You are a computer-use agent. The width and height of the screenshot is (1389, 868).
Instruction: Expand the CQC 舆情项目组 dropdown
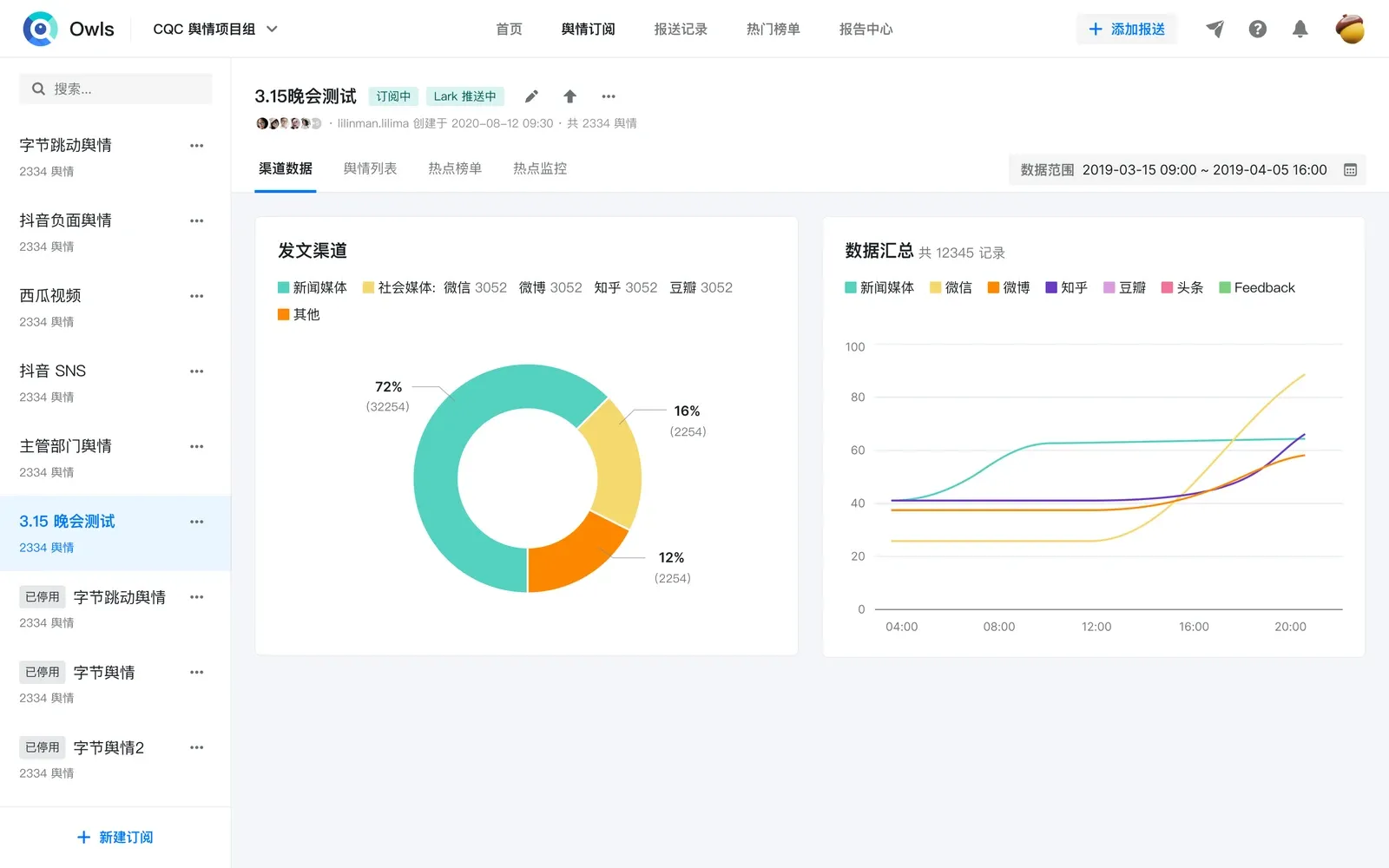coord(215,29)
